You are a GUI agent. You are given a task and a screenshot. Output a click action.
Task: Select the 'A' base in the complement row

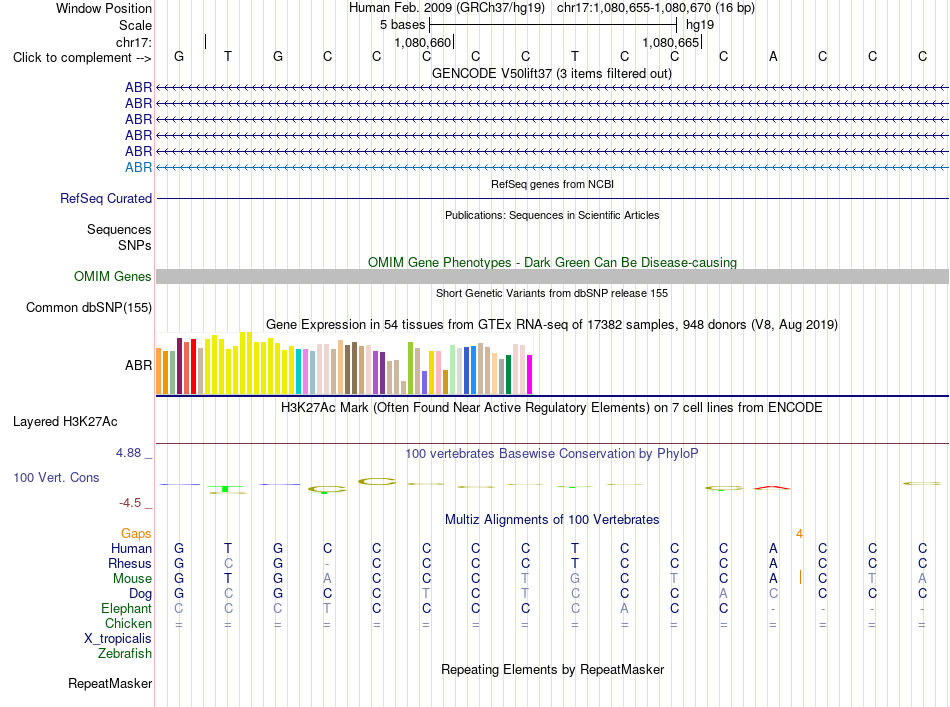[773, 56]
